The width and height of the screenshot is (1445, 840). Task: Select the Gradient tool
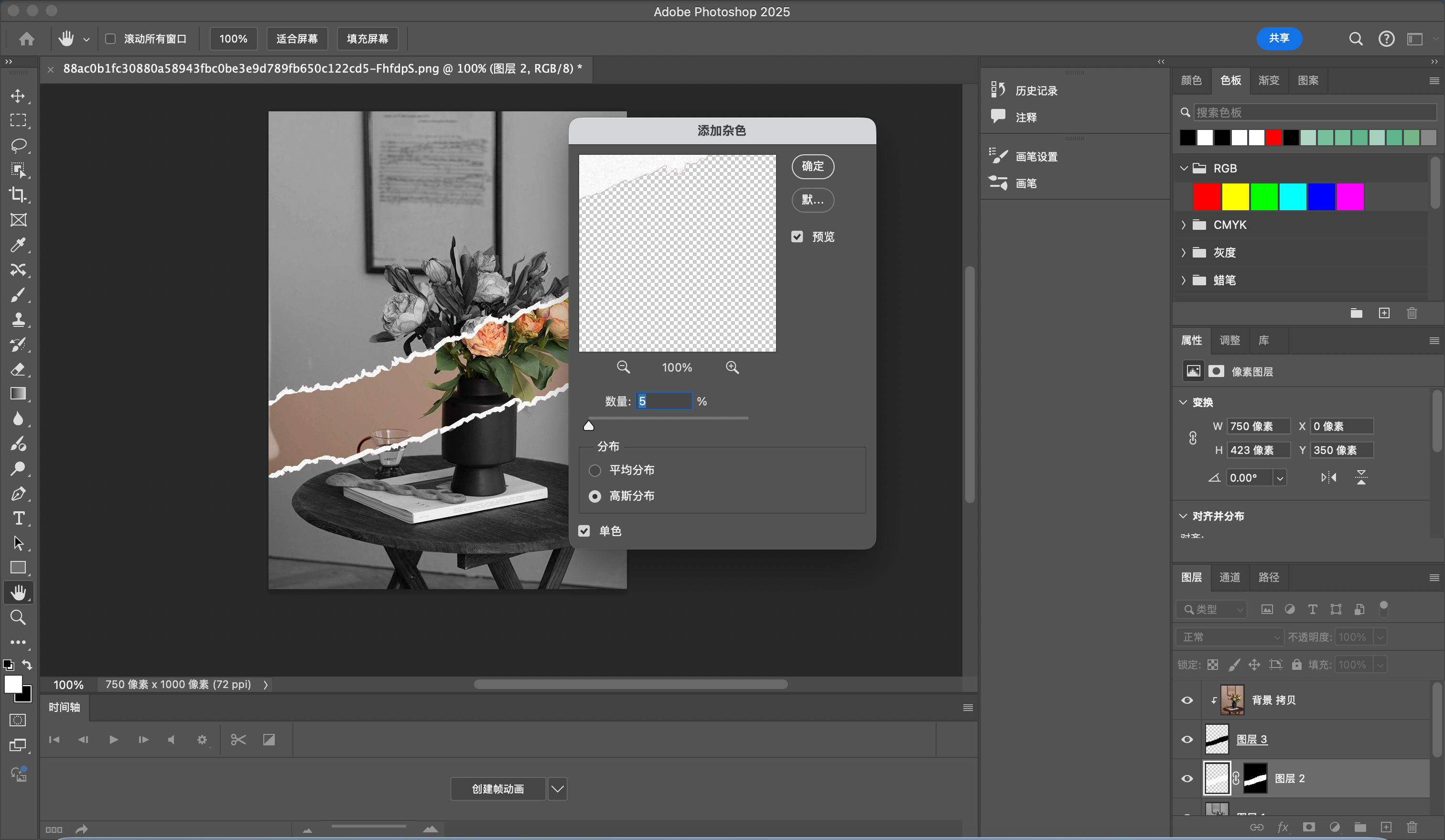pyautogui.click(x=18, y=394)
